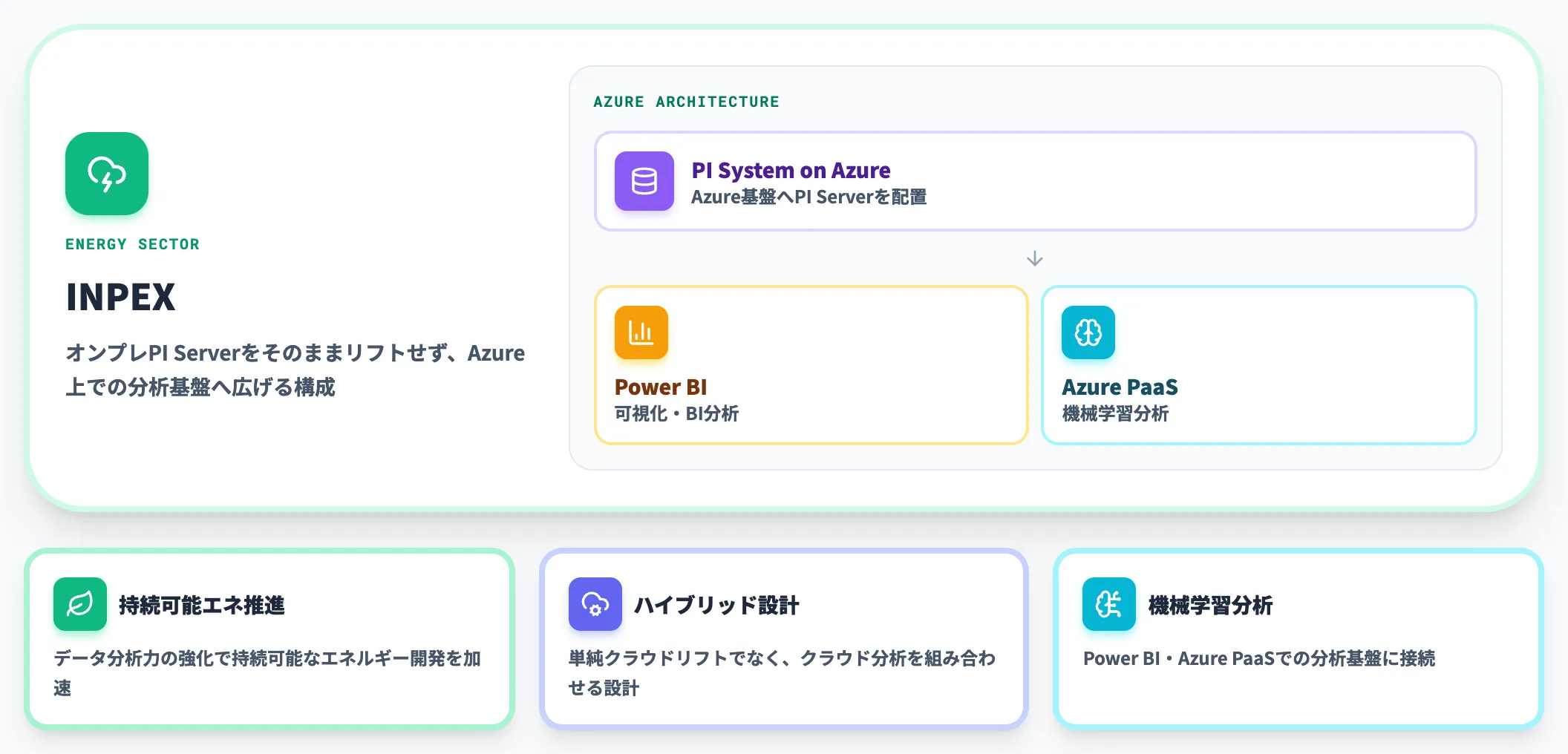Click the Azure PaaS title text
The height and width of the screenshot is (754, 1568).
click(1120, 387)
